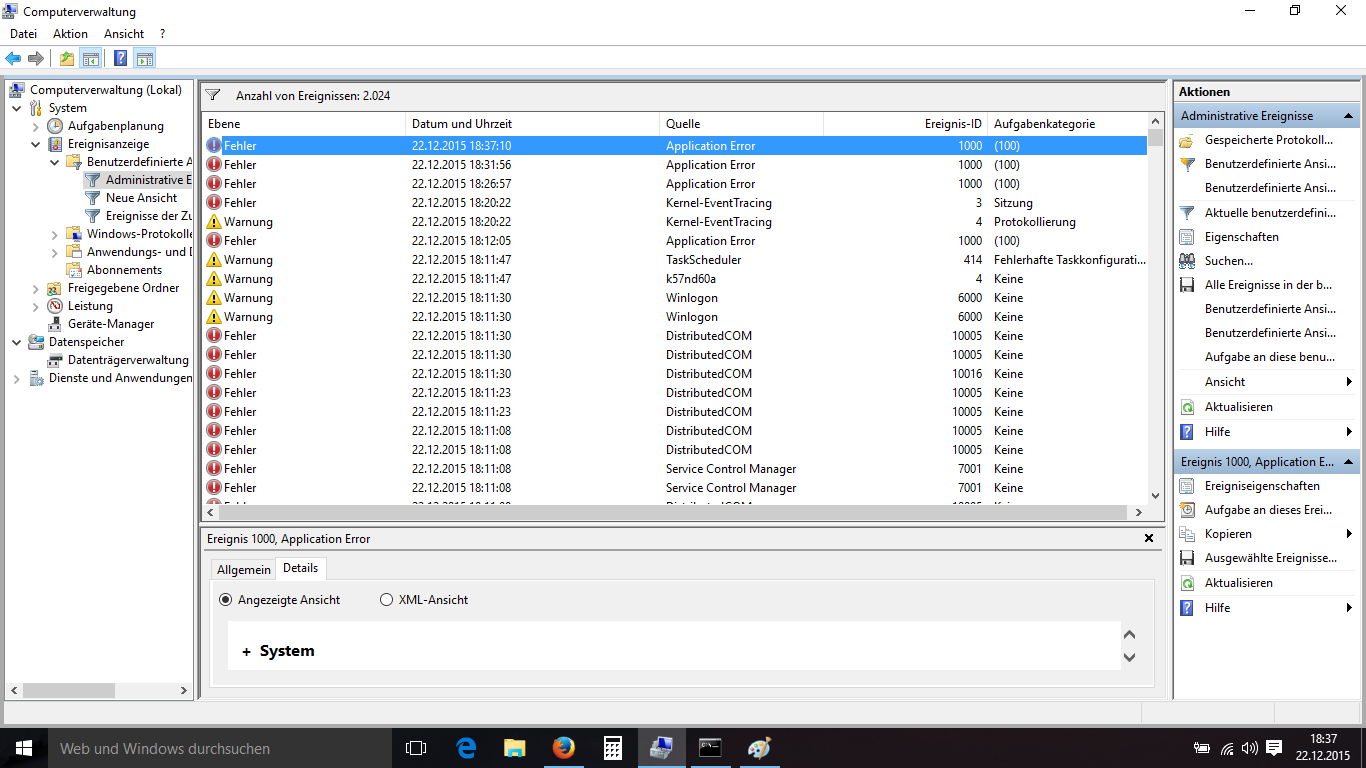1366x768 pixels.
Task: Open File Explorer from the taskbar
Action: [515, 748]
